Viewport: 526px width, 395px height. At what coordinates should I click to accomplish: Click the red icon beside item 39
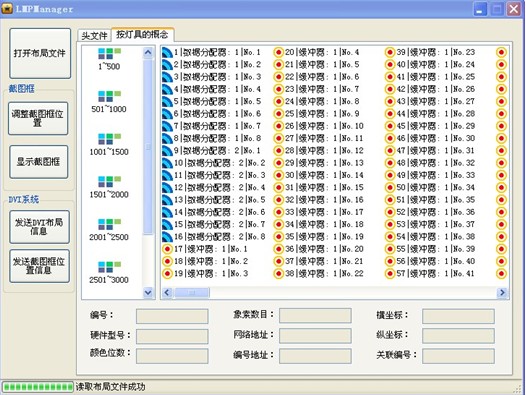(x=389, y=52)
